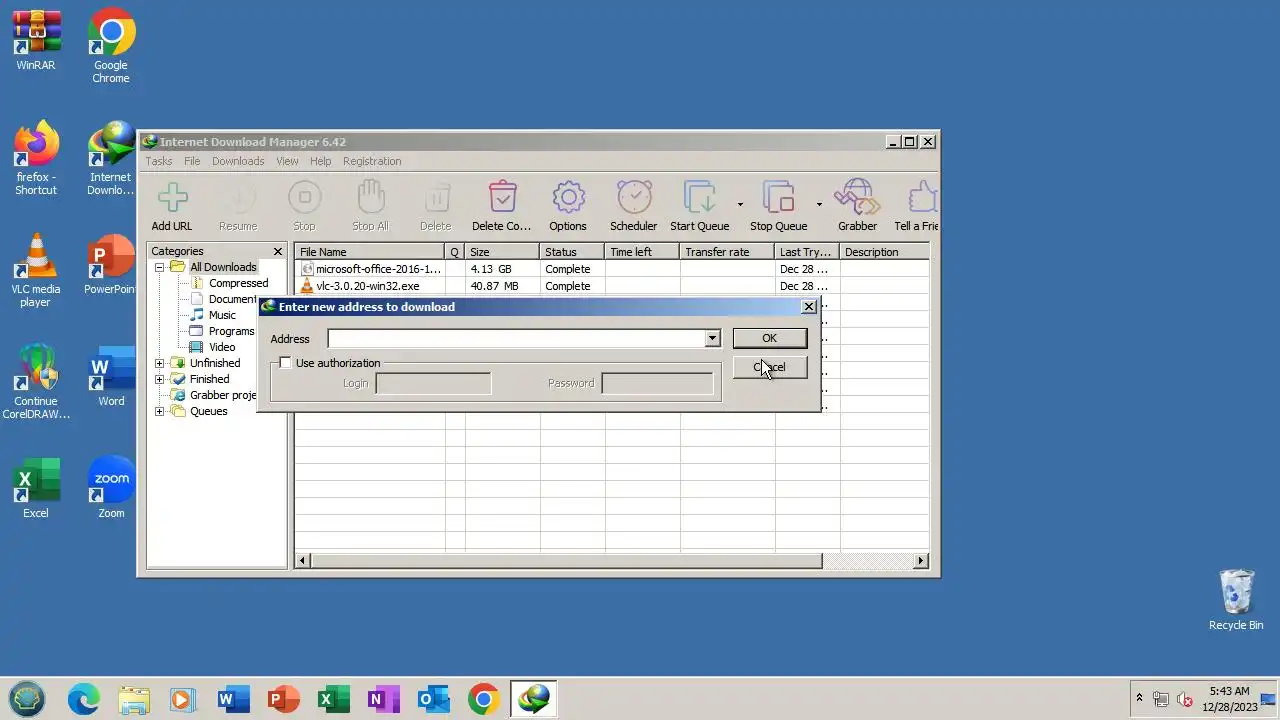The image size is (1280, 720).
Task: Expand the Queues tree node
Action: 160,411
